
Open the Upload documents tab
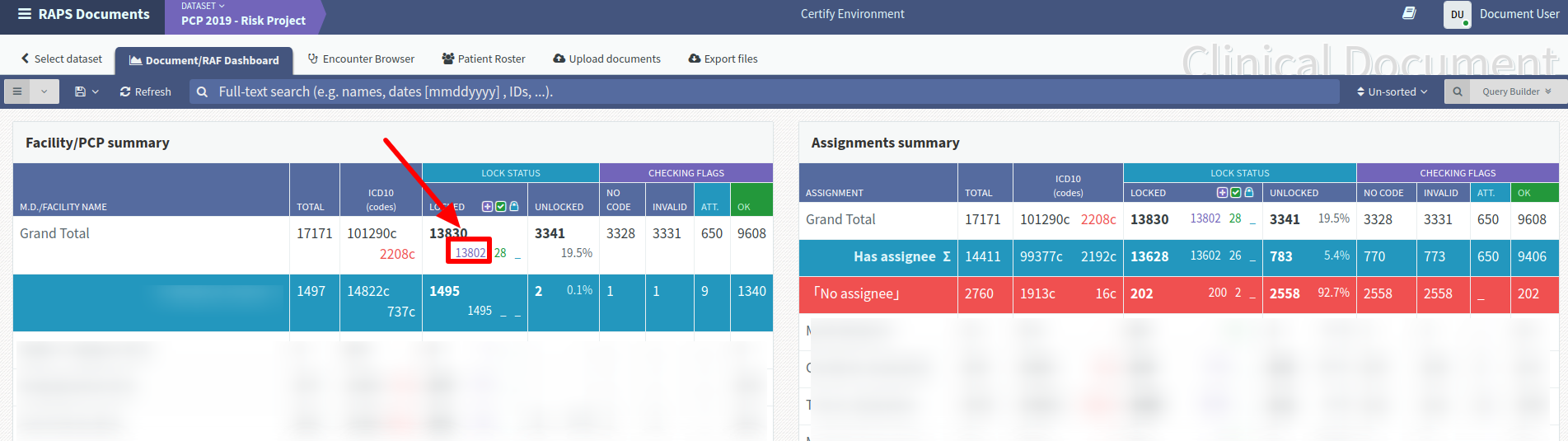[606, 59]
